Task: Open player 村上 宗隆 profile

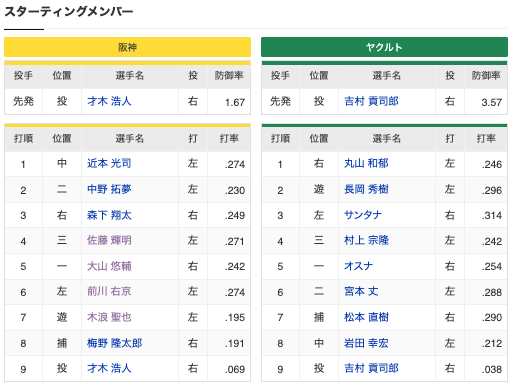Action: coord(366,241)
